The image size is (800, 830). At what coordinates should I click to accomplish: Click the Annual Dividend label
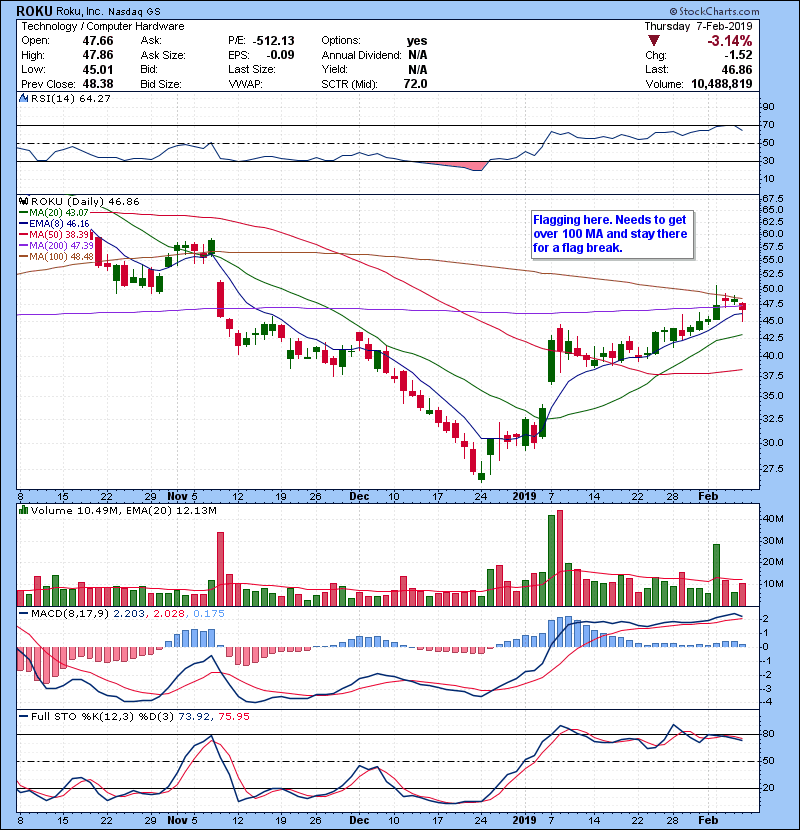(x=361, y=55)
